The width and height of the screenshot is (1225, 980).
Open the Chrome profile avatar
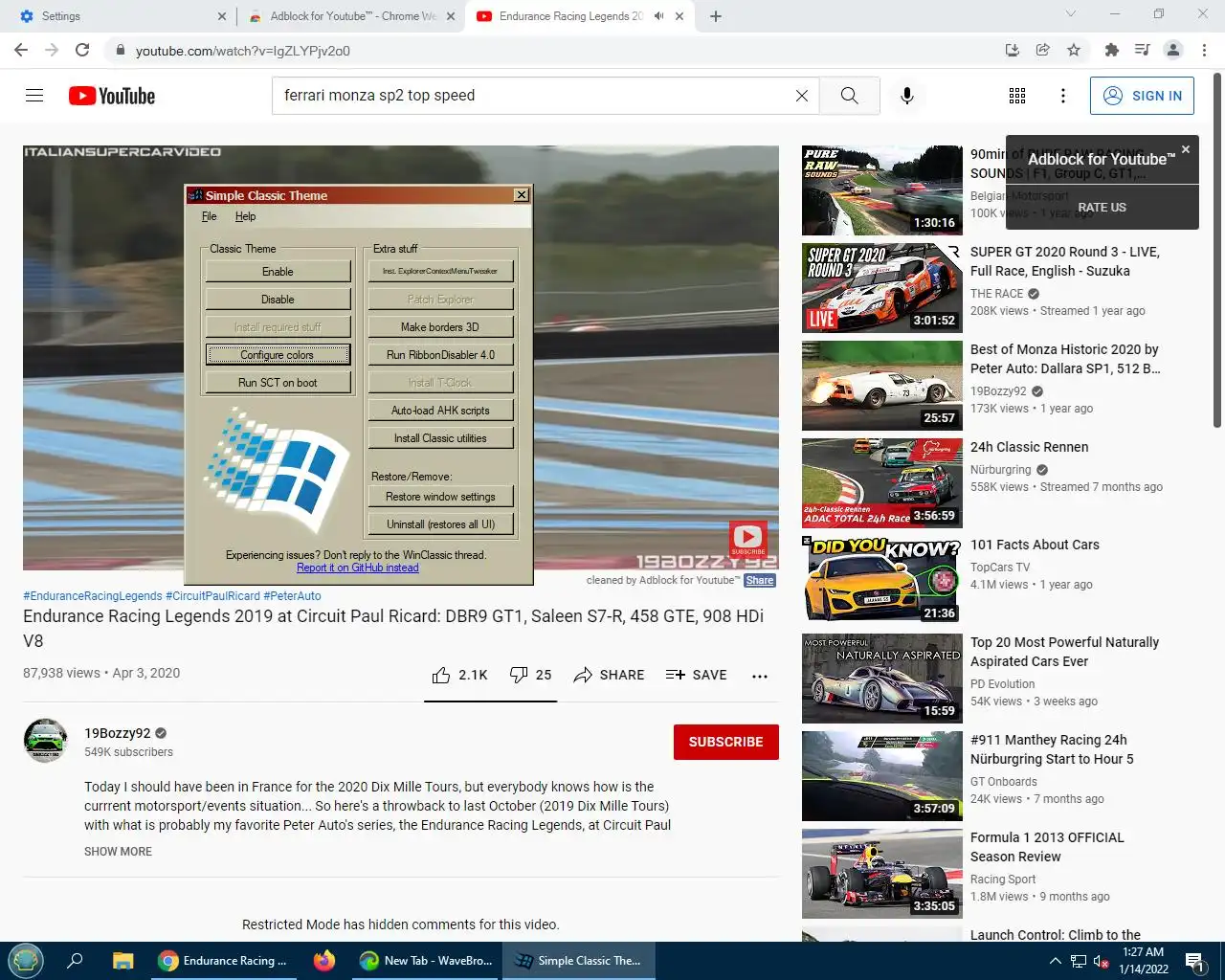(x=1173, y=50)
